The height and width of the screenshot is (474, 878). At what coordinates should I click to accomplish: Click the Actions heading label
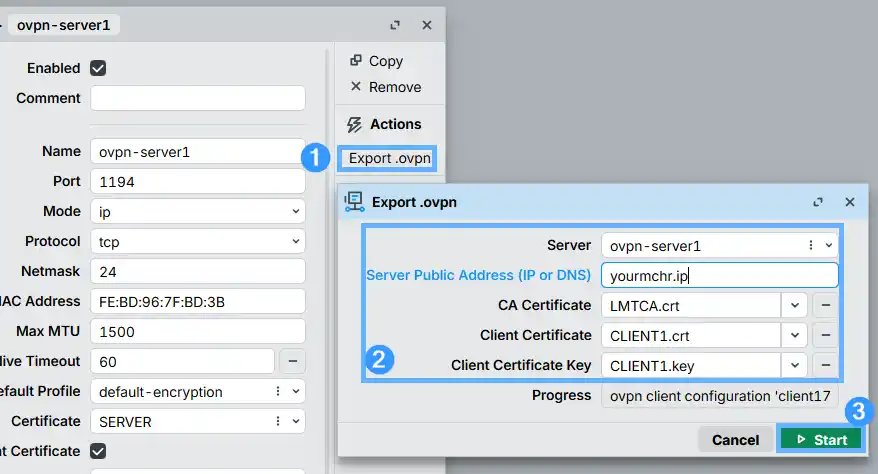point(395,124)
